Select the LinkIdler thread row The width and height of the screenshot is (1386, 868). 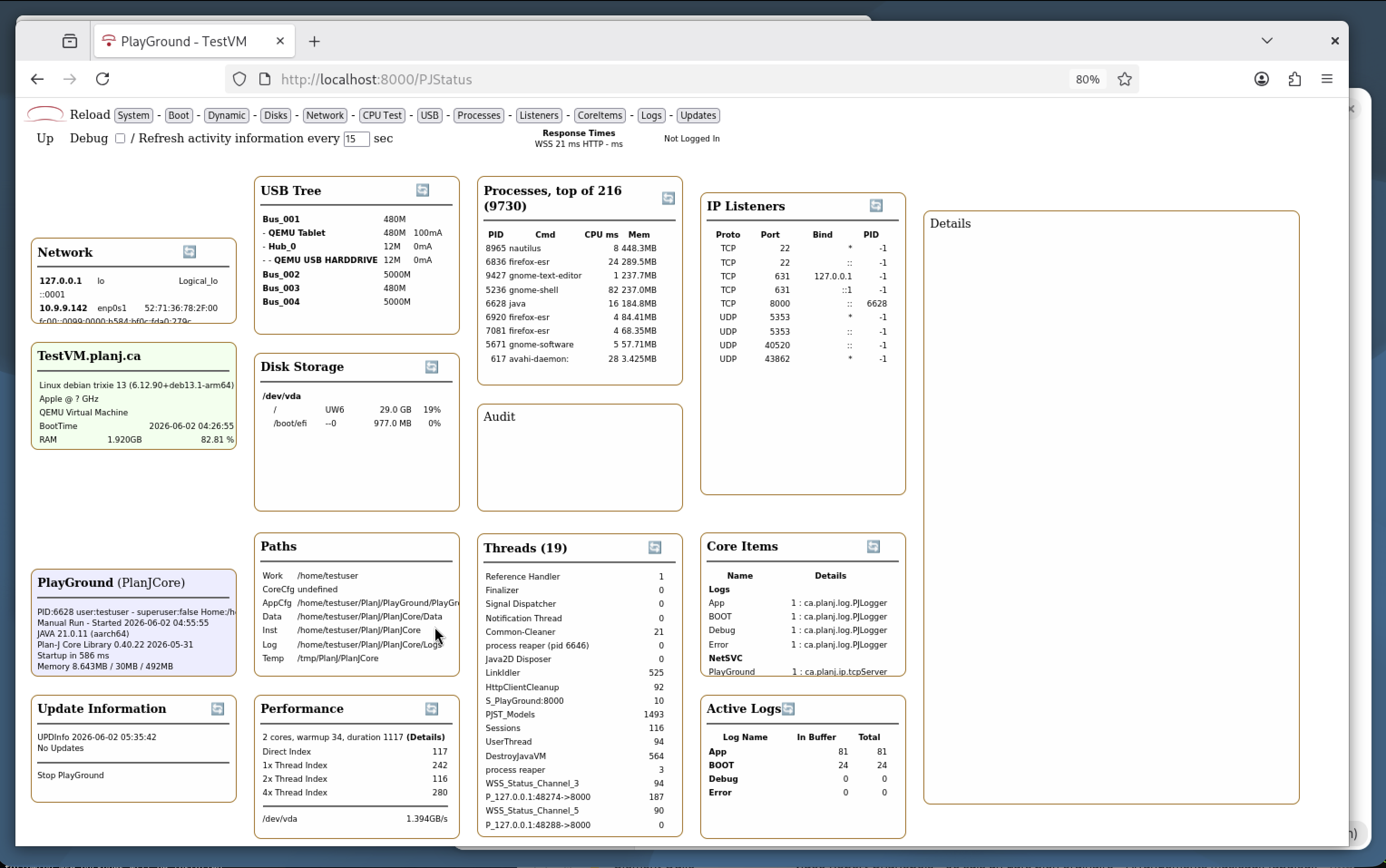(575, 673)
